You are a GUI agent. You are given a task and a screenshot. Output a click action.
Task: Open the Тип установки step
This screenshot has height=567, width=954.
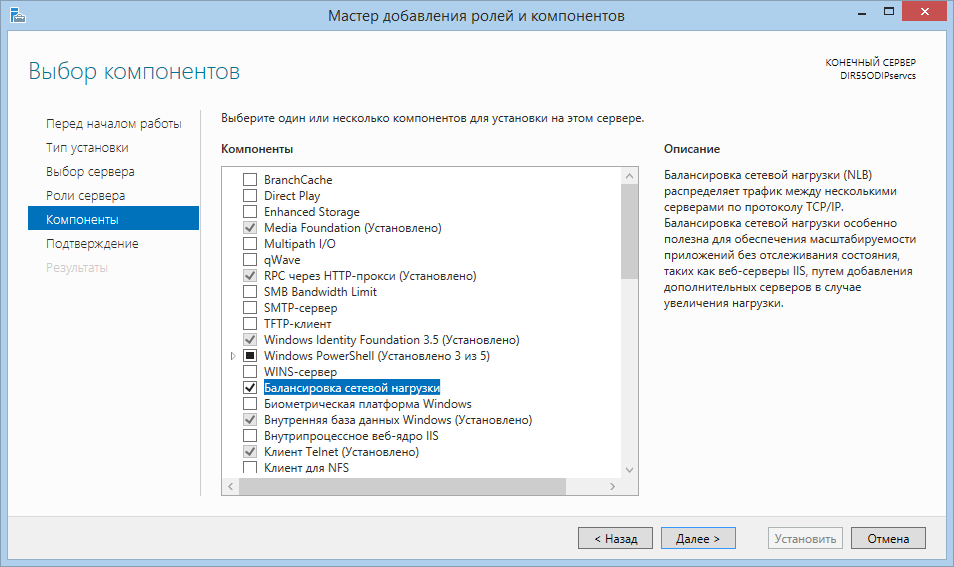(87, 147)
